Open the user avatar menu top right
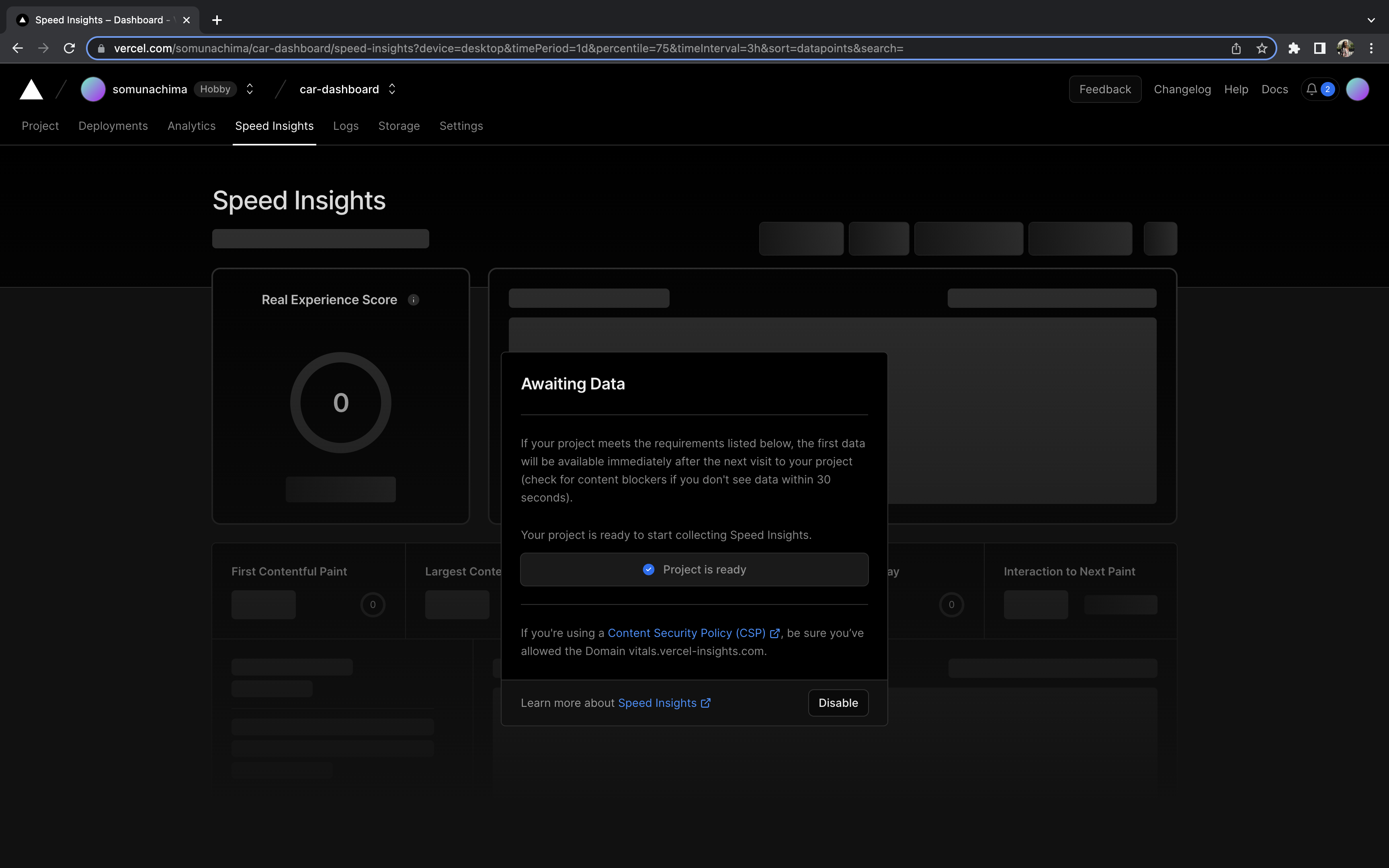Viewport: 1389px width, 868px height. tap(1357, 89)
